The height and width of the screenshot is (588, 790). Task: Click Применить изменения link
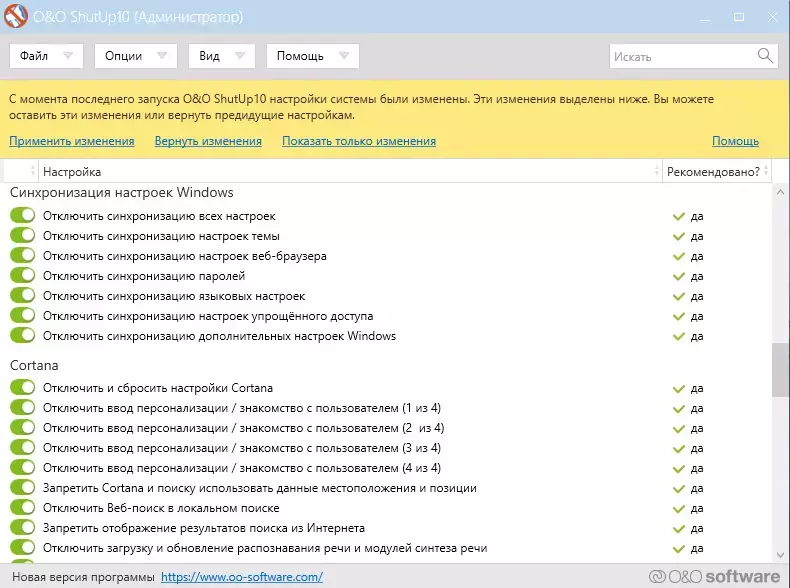[72, 141]
